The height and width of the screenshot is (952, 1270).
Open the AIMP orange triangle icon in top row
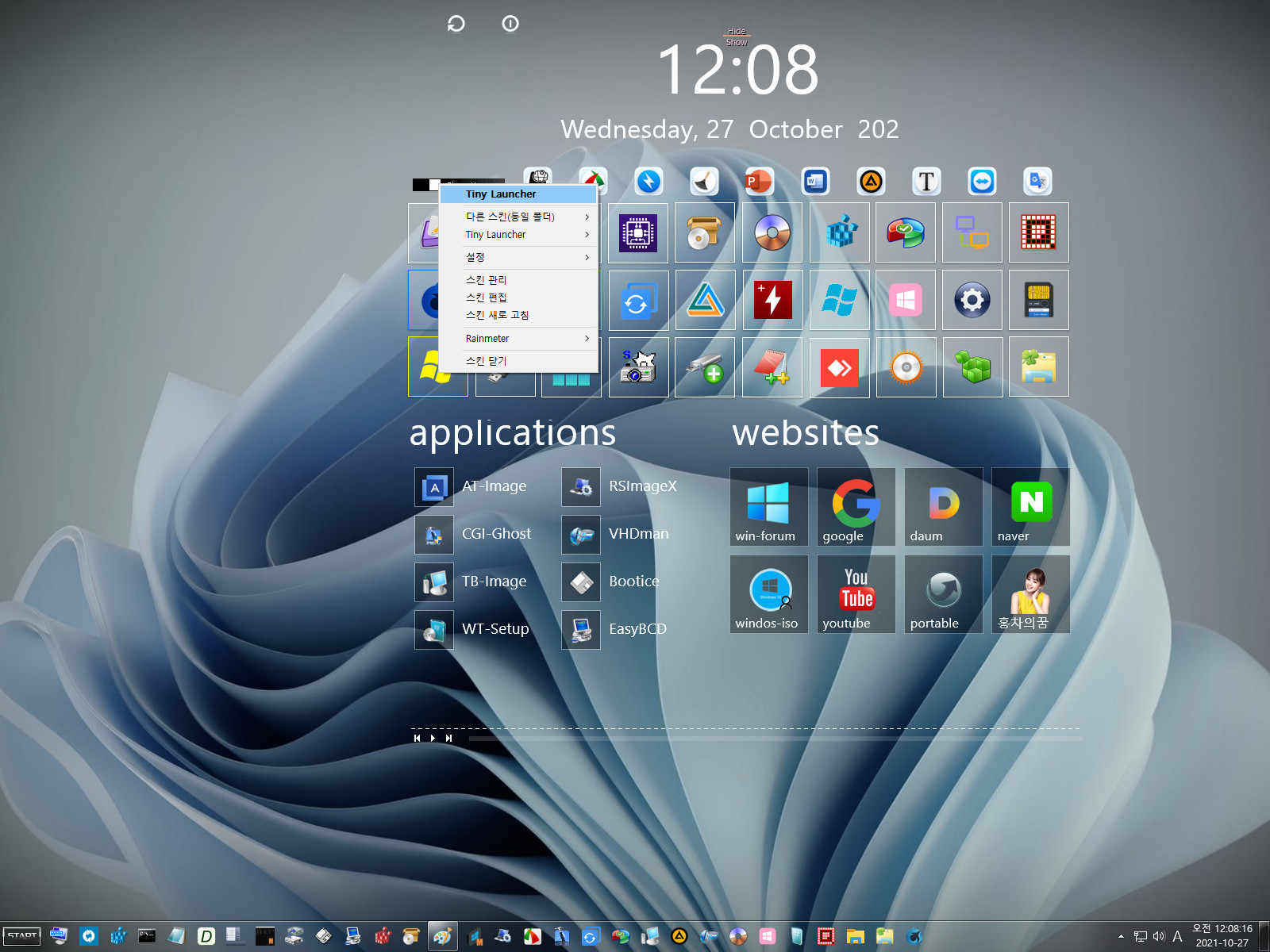click(871, 182)
